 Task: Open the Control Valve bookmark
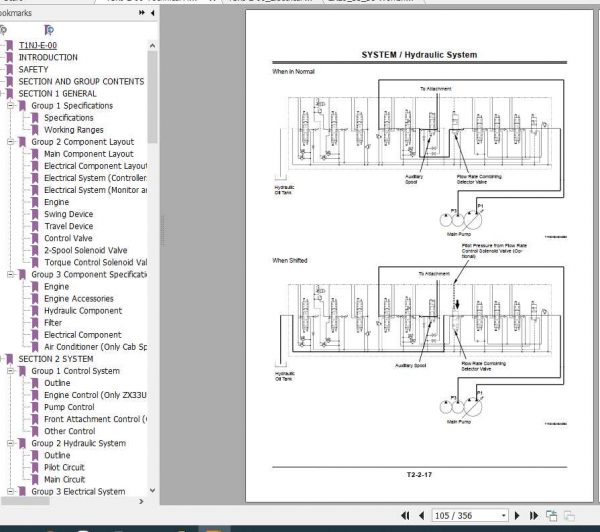coord(68,238)
